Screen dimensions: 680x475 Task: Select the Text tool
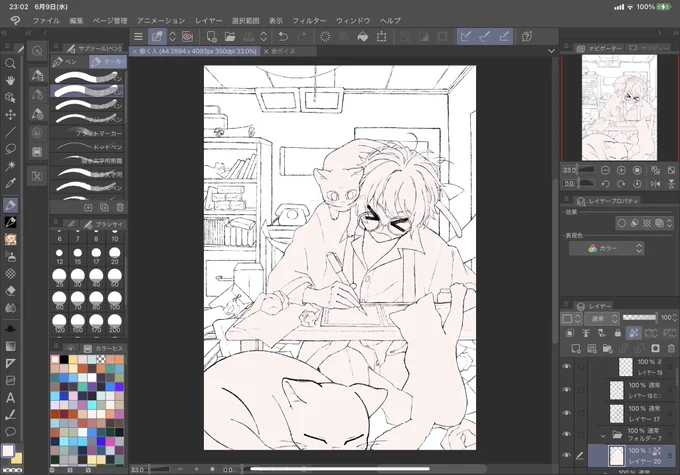click(10, 398)
